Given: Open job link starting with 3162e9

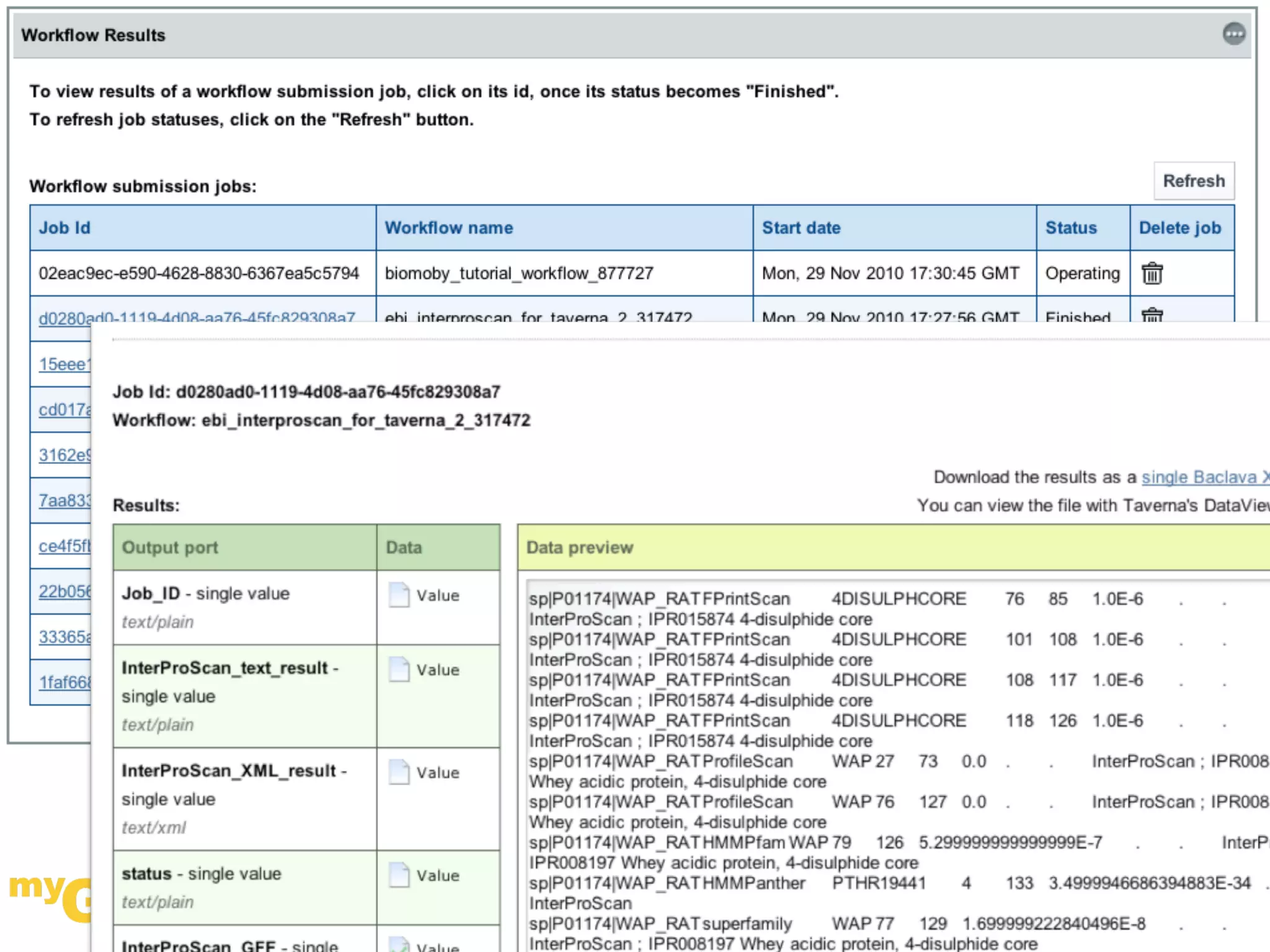Looking at the screenshot, I should pyautogui.click(x=64, y=455).
